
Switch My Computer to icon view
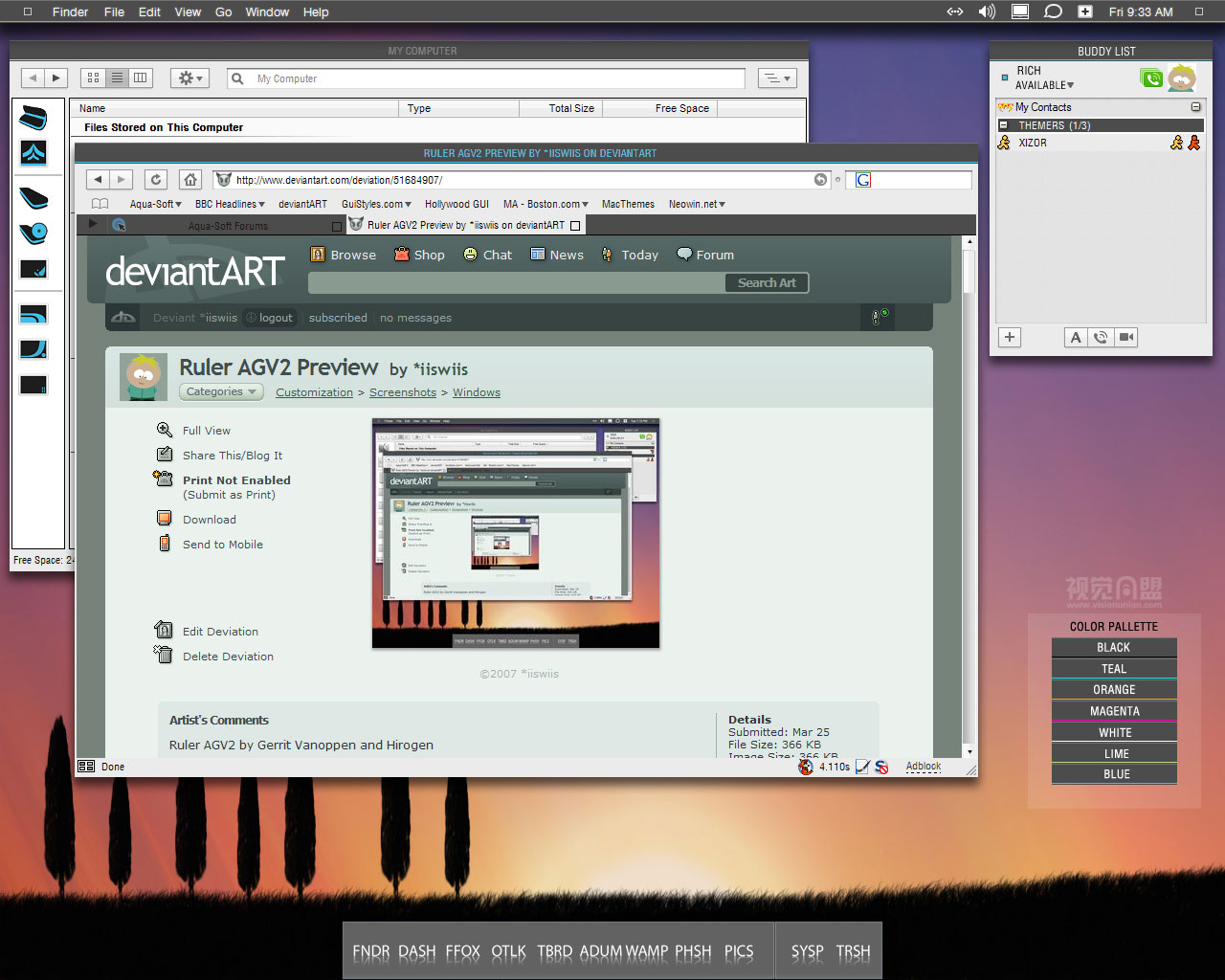93,78
